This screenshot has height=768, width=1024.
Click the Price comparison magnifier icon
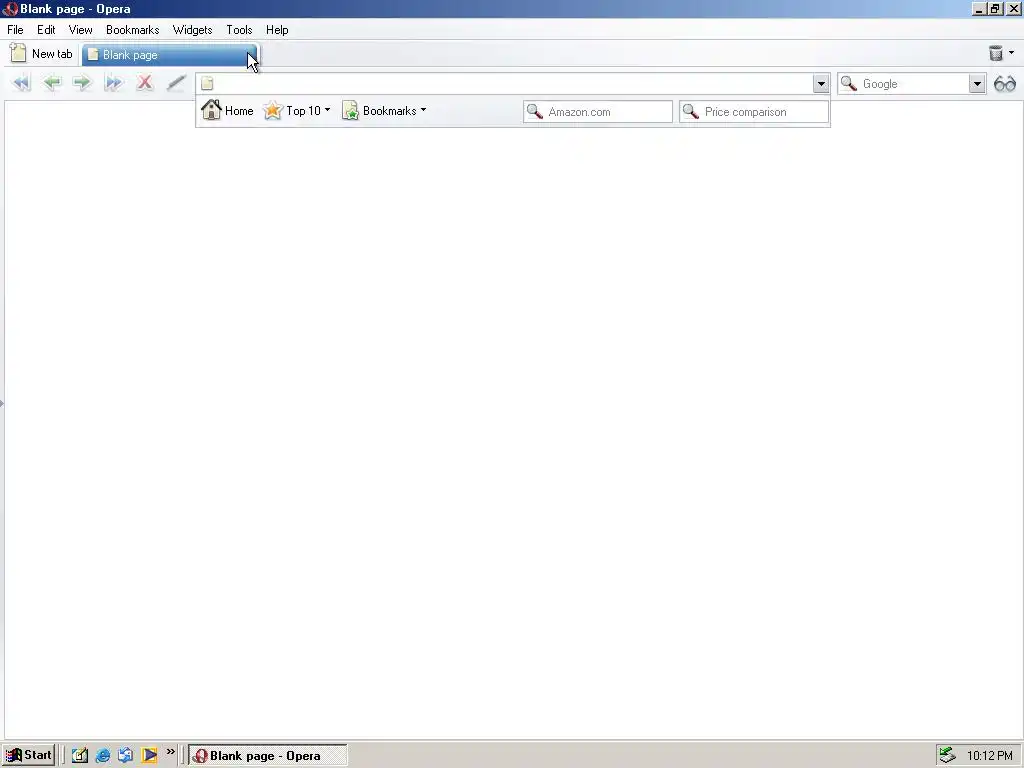(691, 112)
